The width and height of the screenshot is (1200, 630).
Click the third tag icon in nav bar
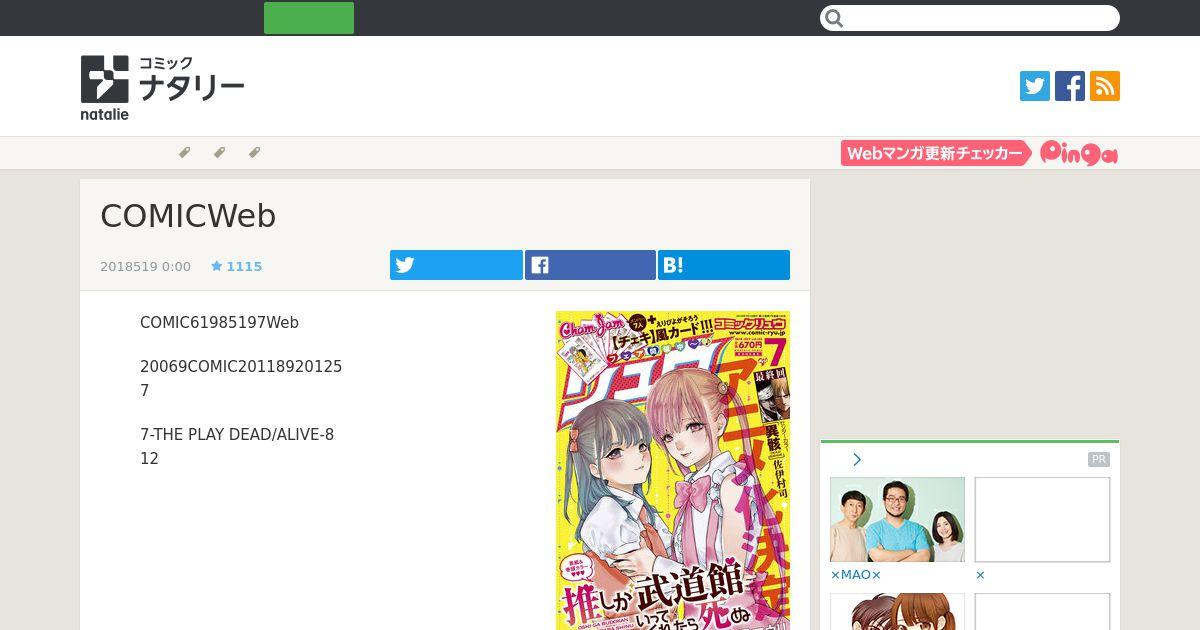click(x=254, y=153)
